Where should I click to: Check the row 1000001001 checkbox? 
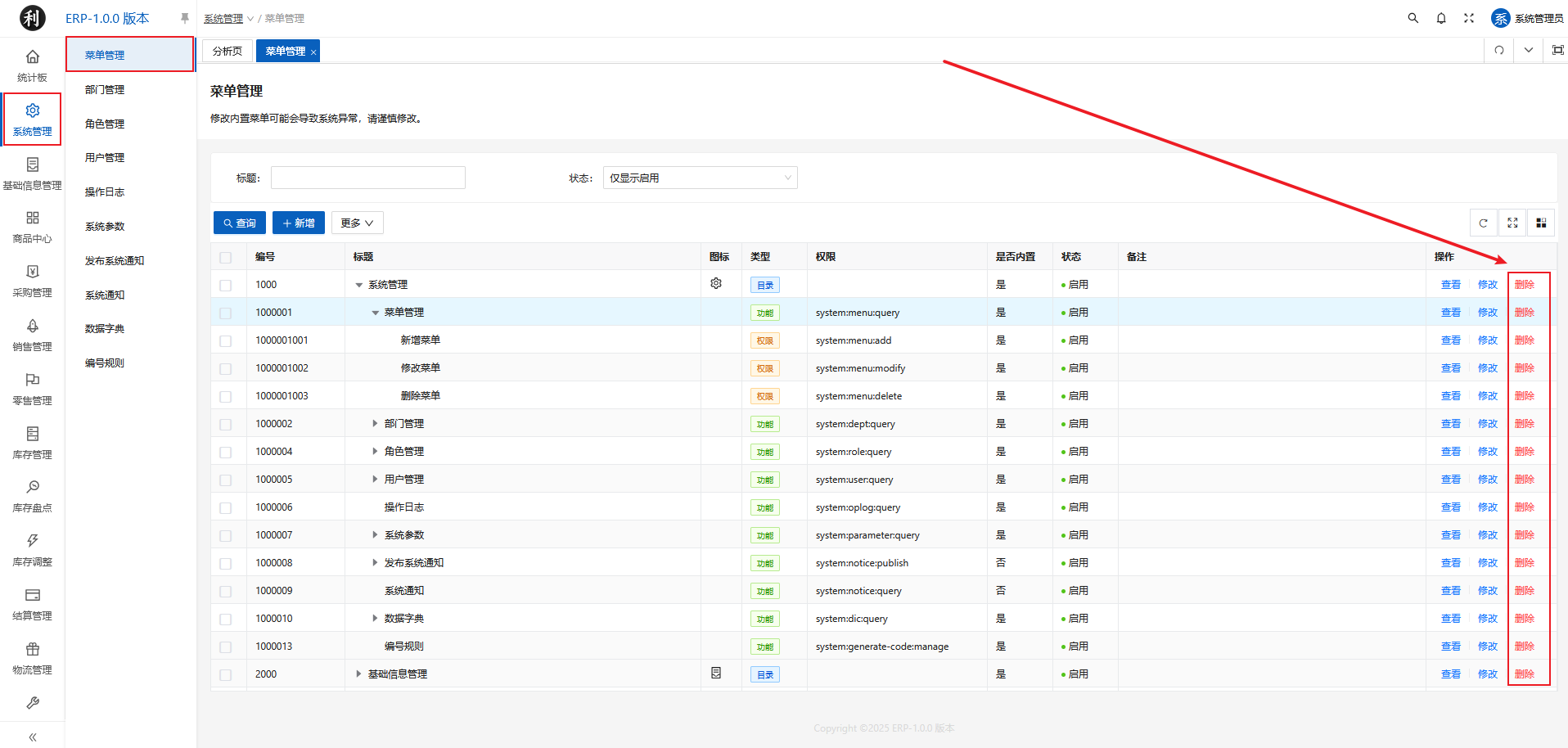226,341
